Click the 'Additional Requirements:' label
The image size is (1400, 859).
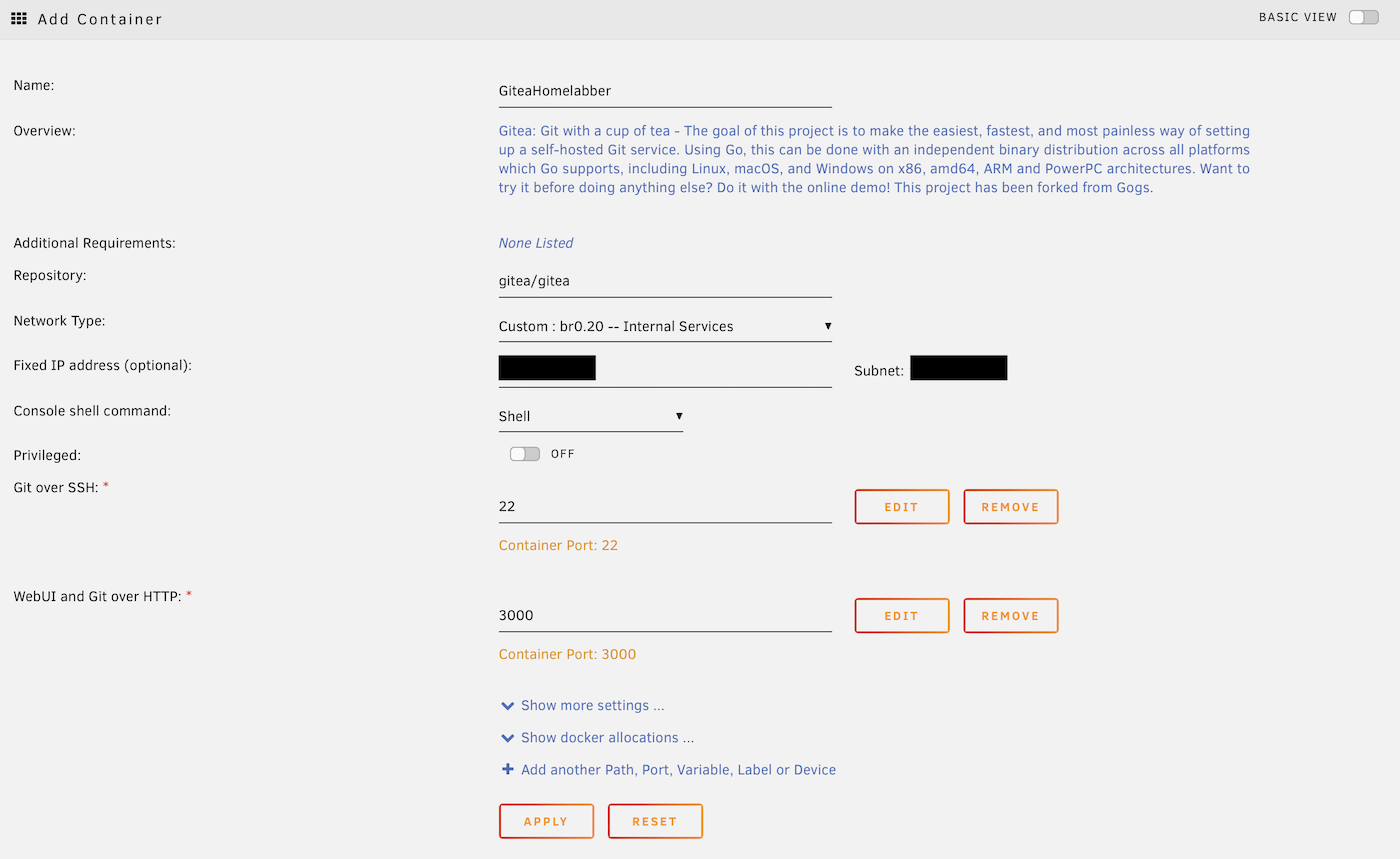95,243
